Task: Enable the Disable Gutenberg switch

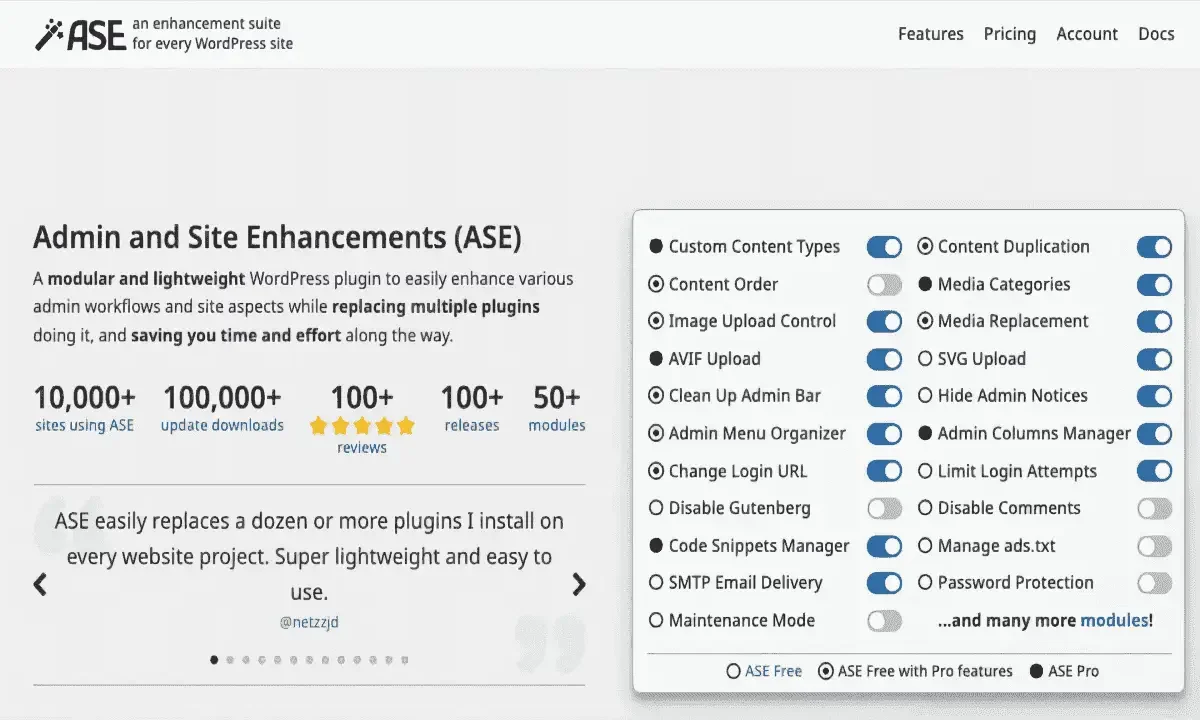Action: pyautogui.click(x=884, y=509)
